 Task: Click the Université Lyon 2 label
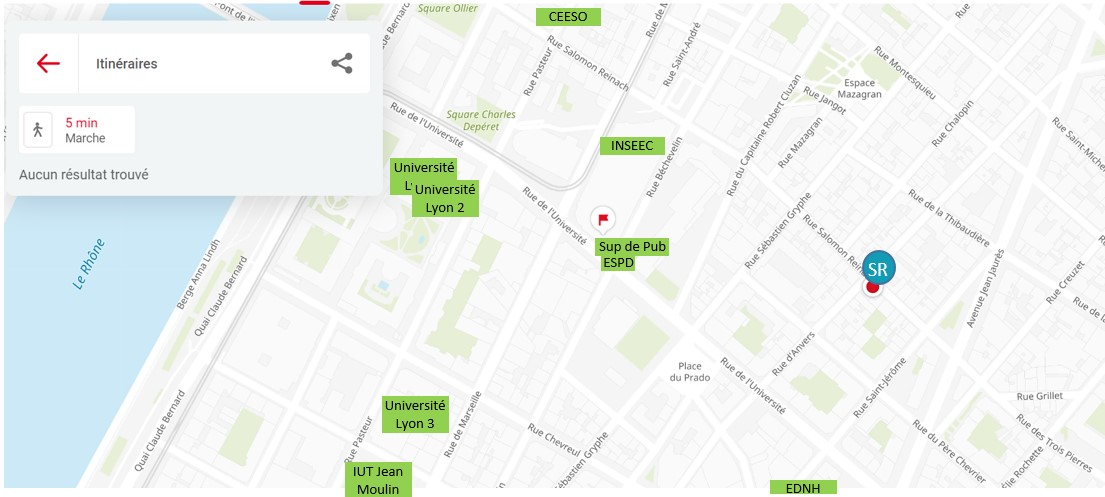445,199
